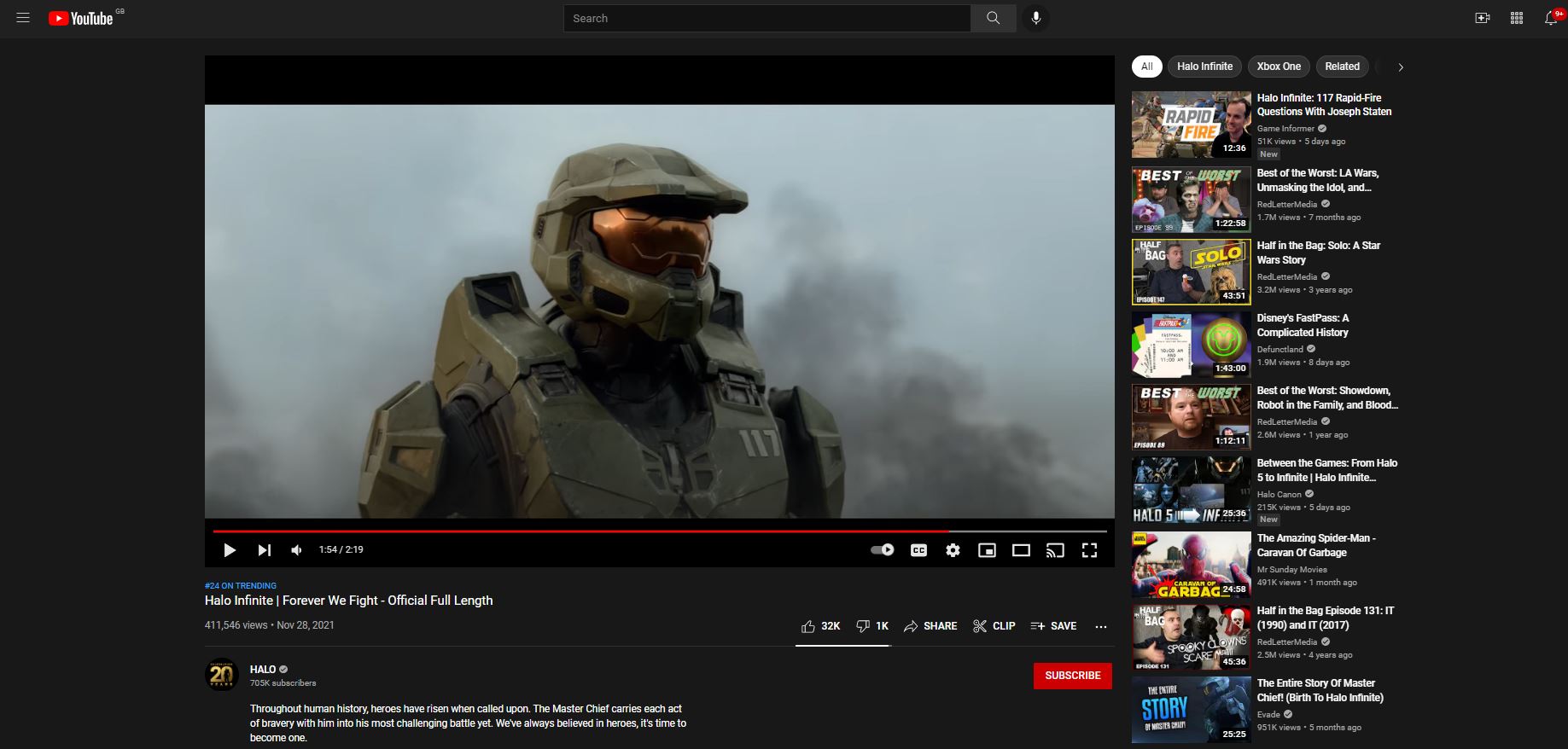Viewport: 1568px width, 749px height.
Task: Open the video settings gear
Action: (x=953, y=550)
